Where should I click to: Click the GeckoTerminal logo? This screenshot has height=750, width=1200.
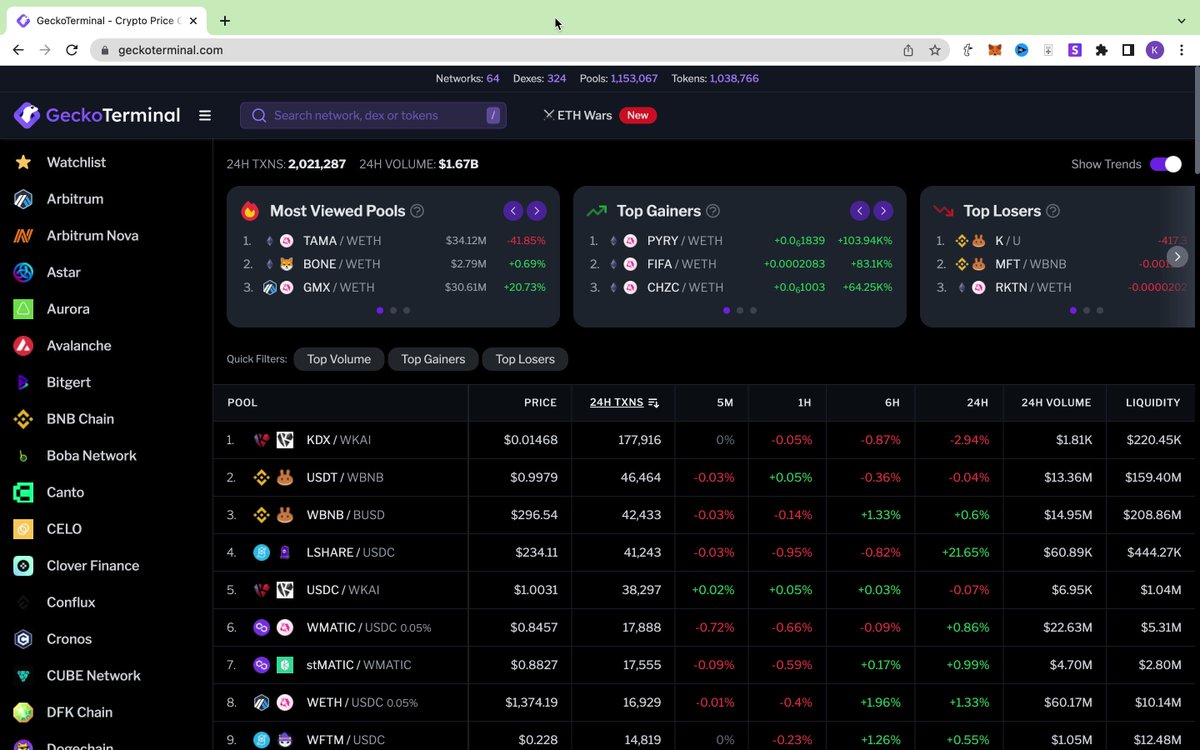(x=97, y=115)
